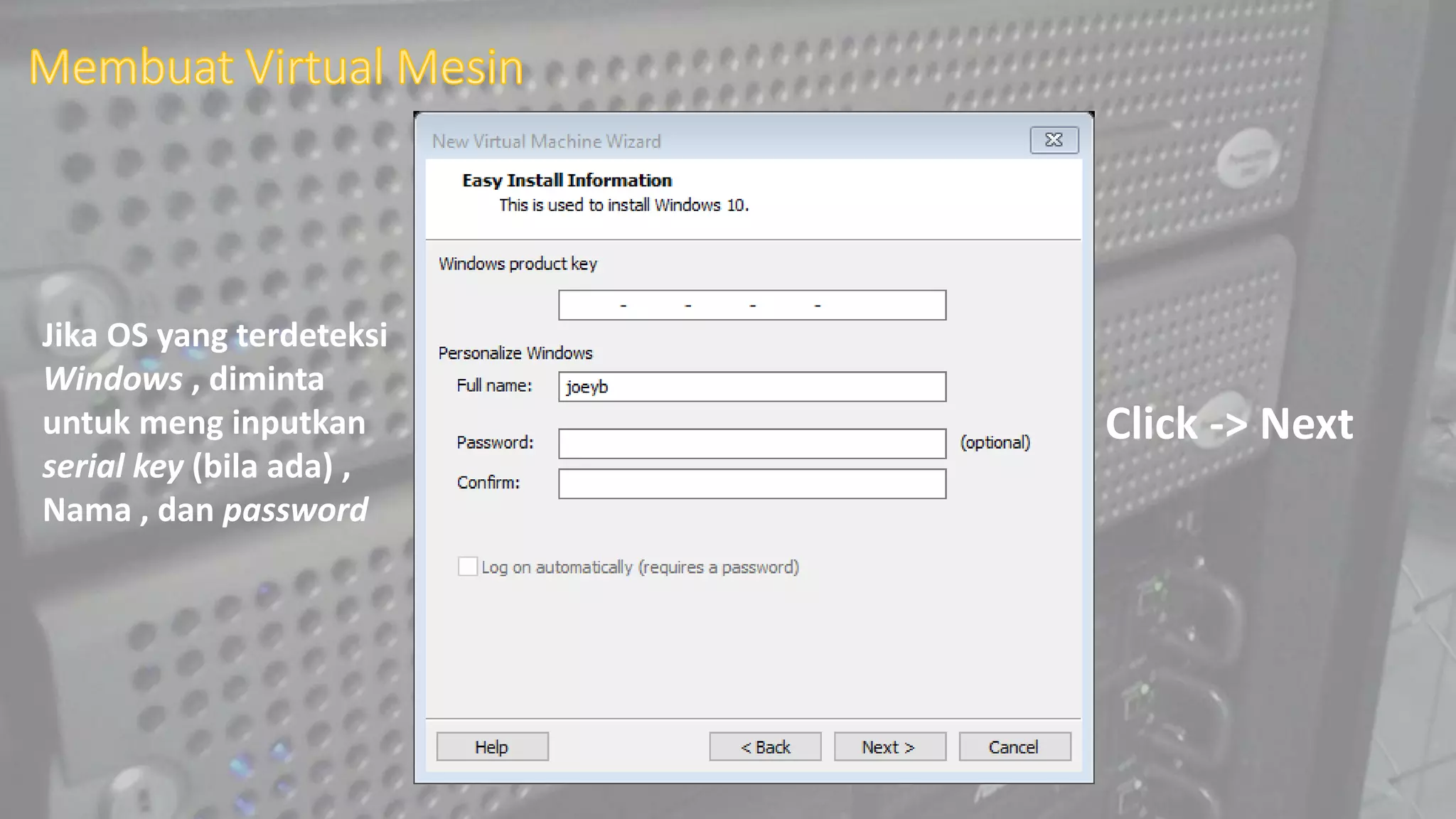Image resolution: width=1456 pixels, height=819 pixels.
Task: Click the 'Personalize Windows' label
Action: click(515, 353)
